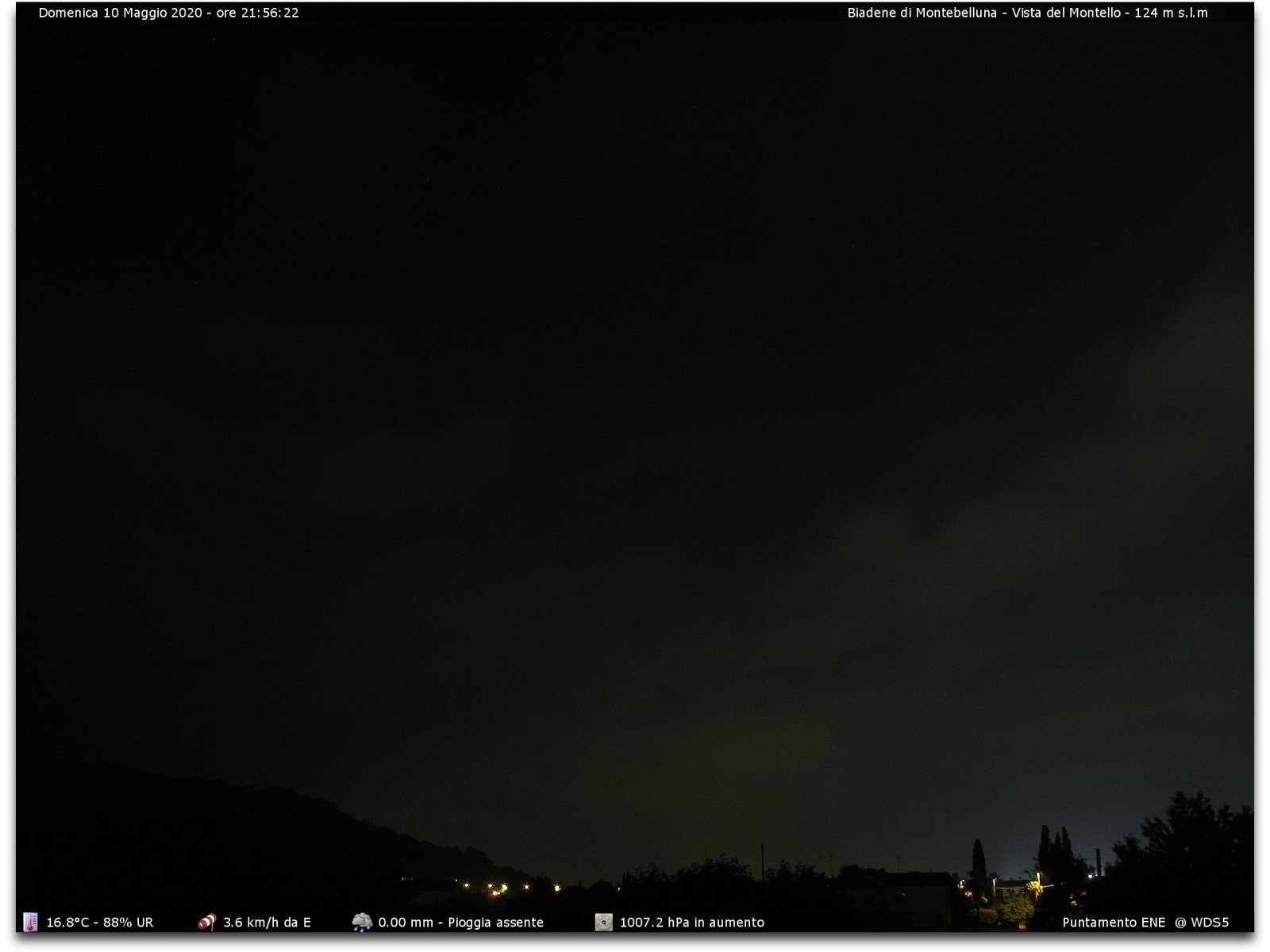Click the '0.00 mm - Pioggia assente' reading
Screen dimensions: 1270x952
pos(461,923)
